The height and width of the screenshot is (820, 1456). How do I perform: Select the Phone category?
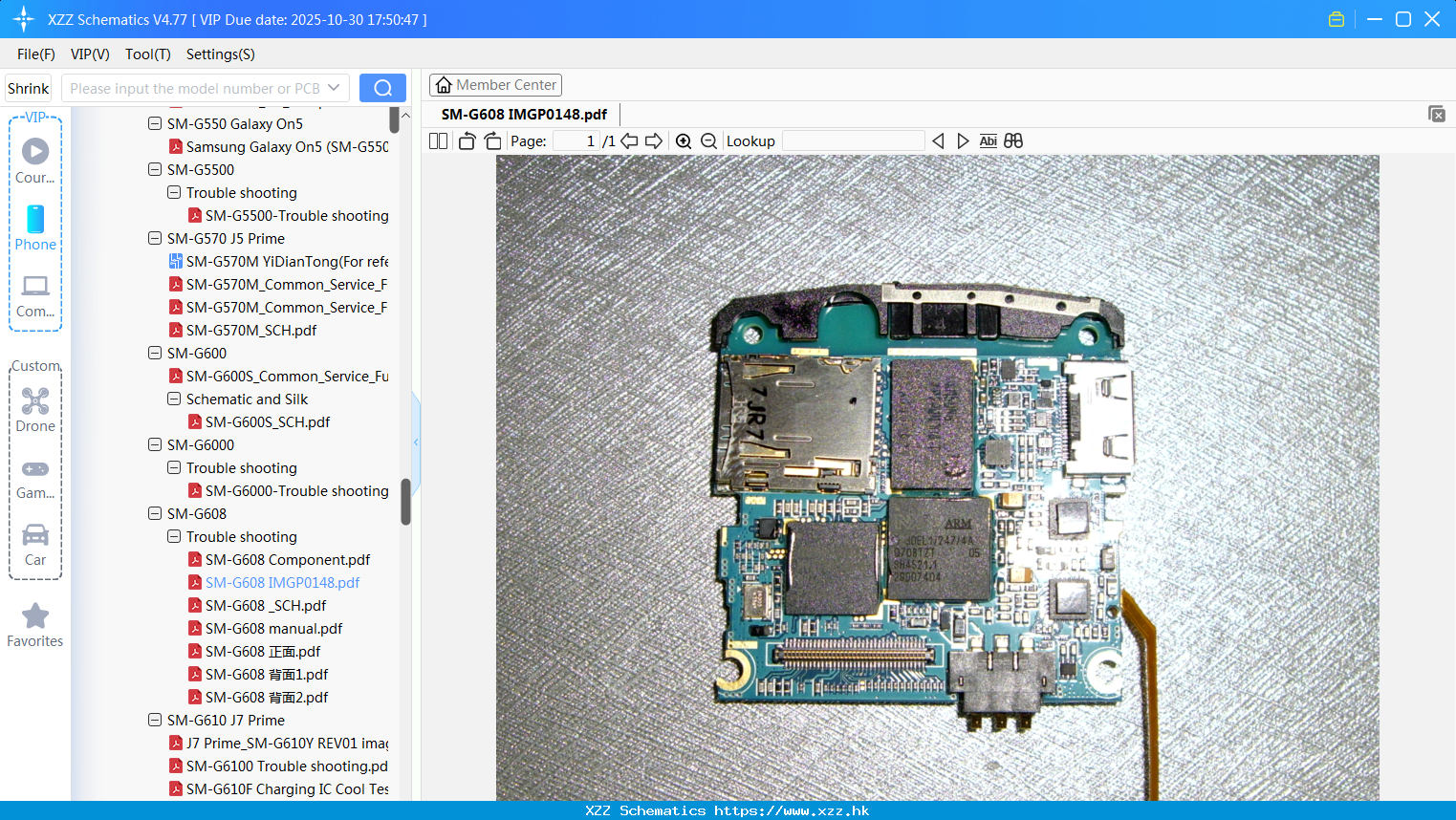pyautogui.click(x=35, y=227)
